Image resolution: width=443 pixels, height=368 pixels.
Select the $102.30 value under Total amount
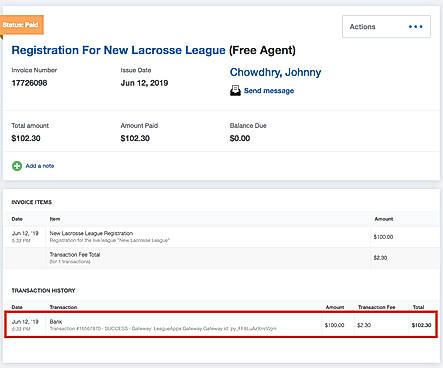coord(26,138)
